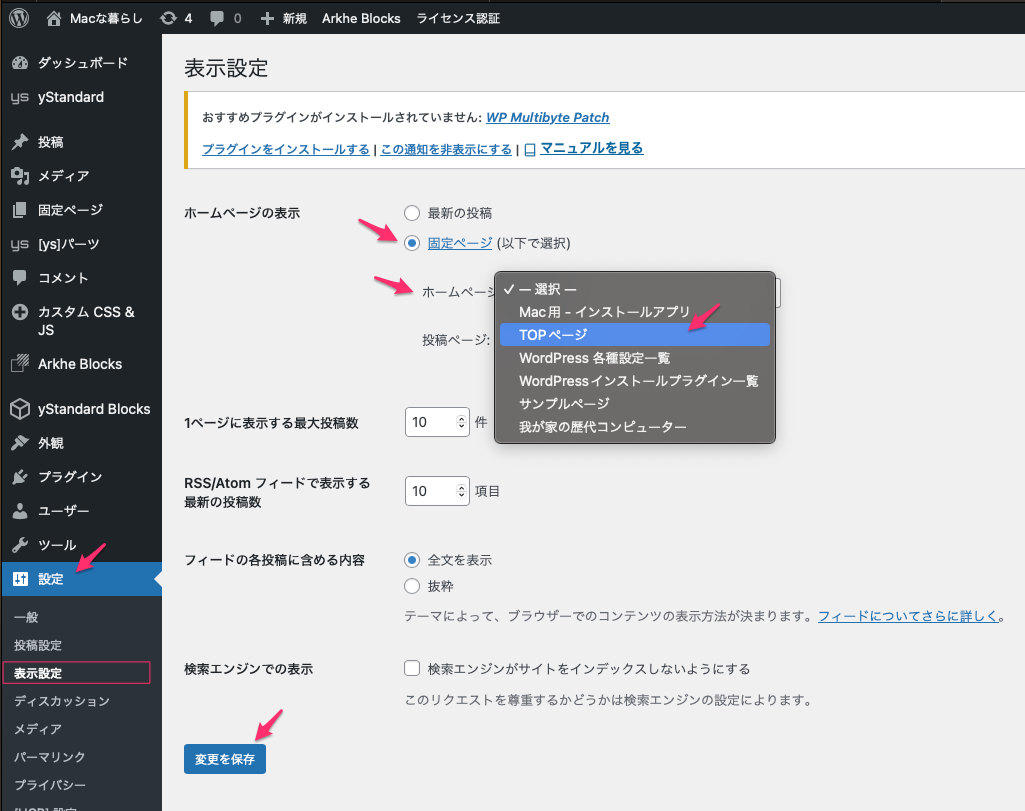Click the Plugins plug icon in sidebar
This screenshot has height=811, width=1025.
19,477
